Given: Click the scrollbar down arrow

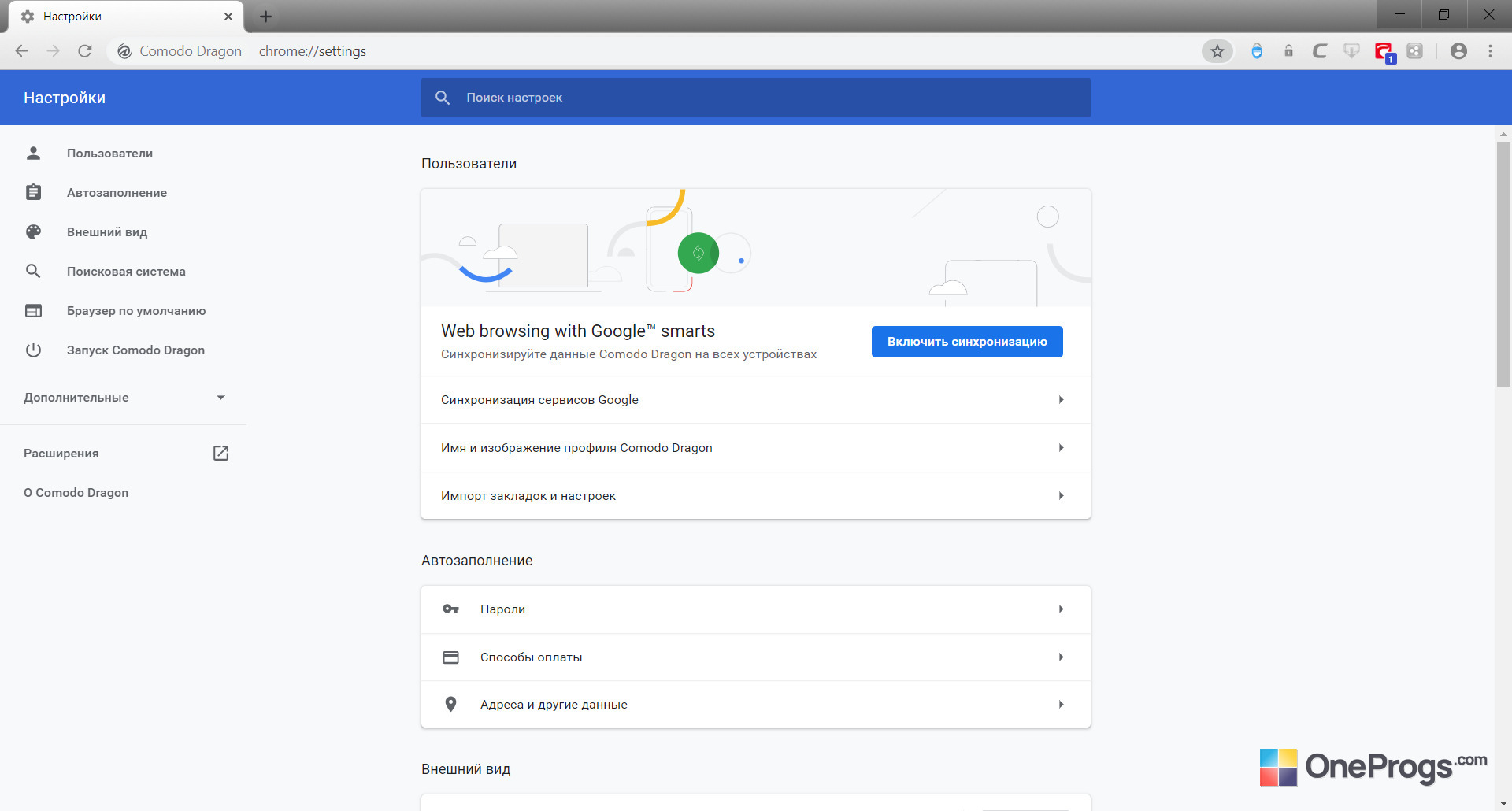Looking at the screenshot, I should pos(1503,804).
